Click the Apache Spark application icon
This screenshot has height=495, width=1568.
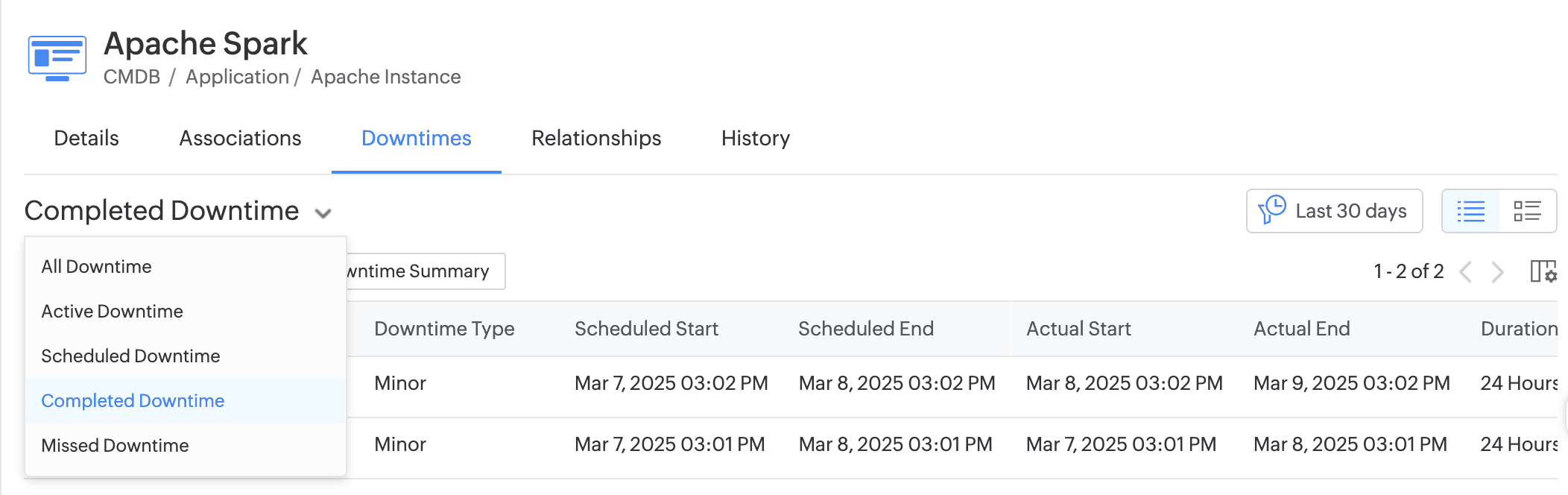pyautogui.click(x=57, y=57)
